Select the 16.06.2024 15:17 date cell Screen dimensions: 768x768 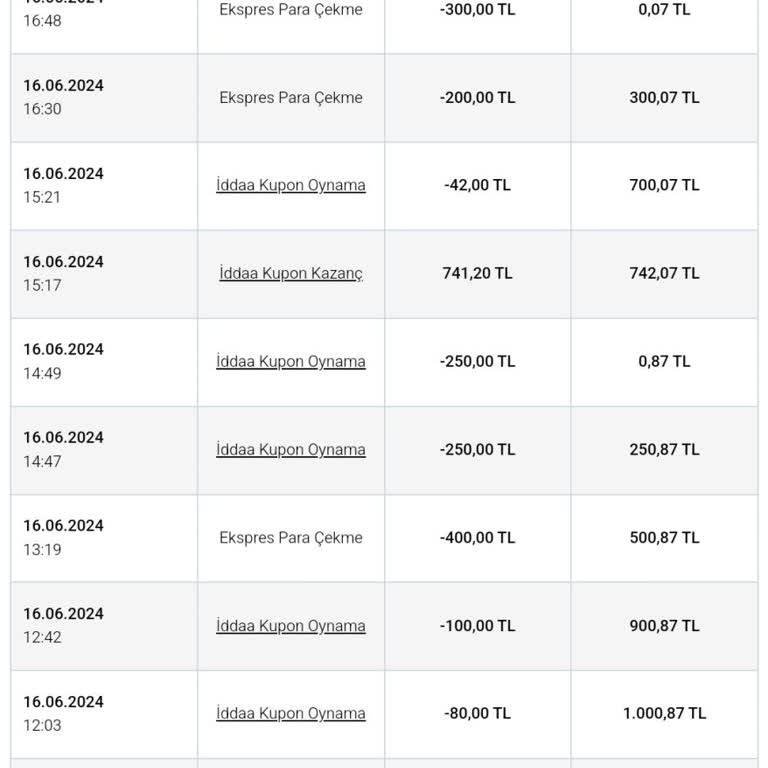(x=64, y=273)
